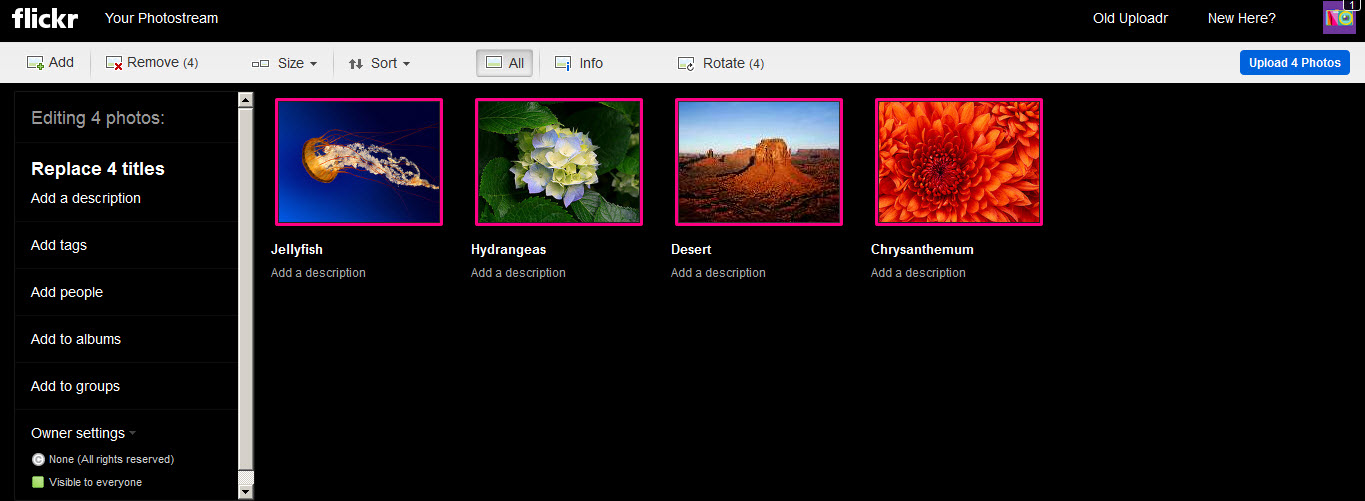Click the Size icon in toolbar
This screenshot has height=501, width=1365.
[x=261, y=64]
